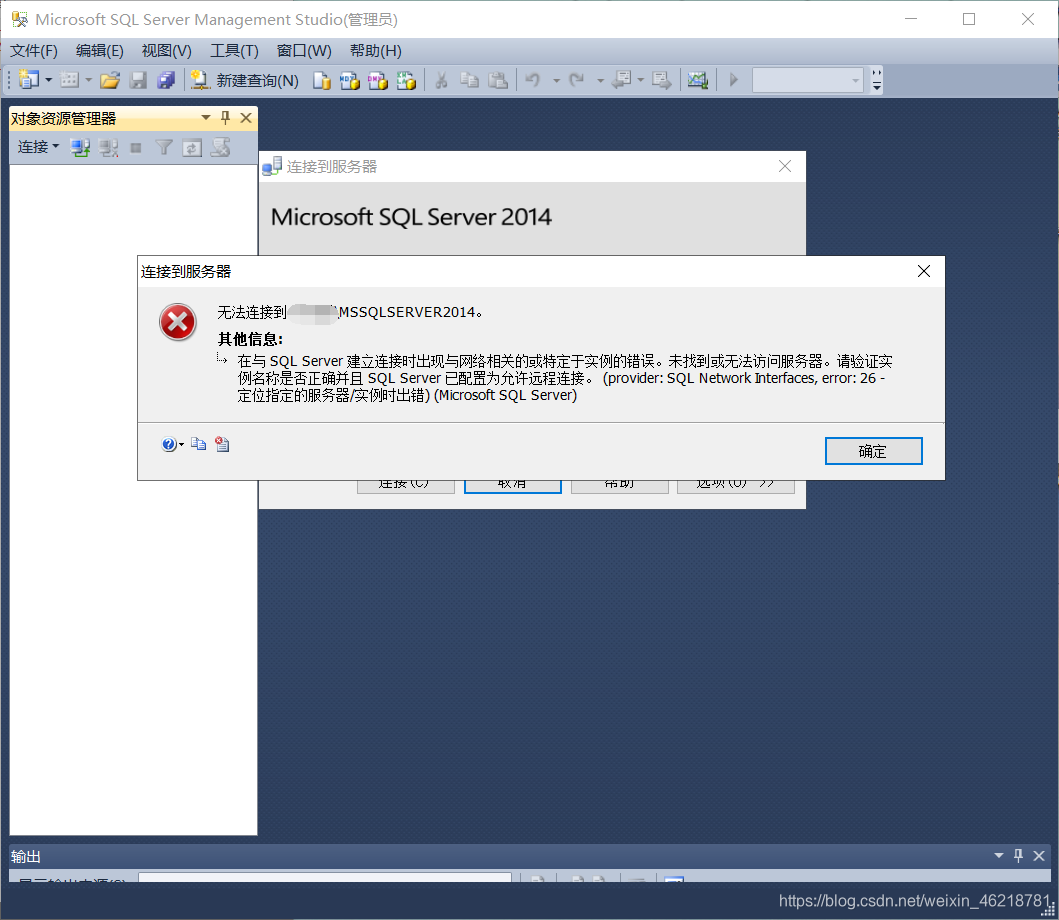Click the Add New Item toolbar icon
This screenshot has width=1059, height=920.
[70, 80]
